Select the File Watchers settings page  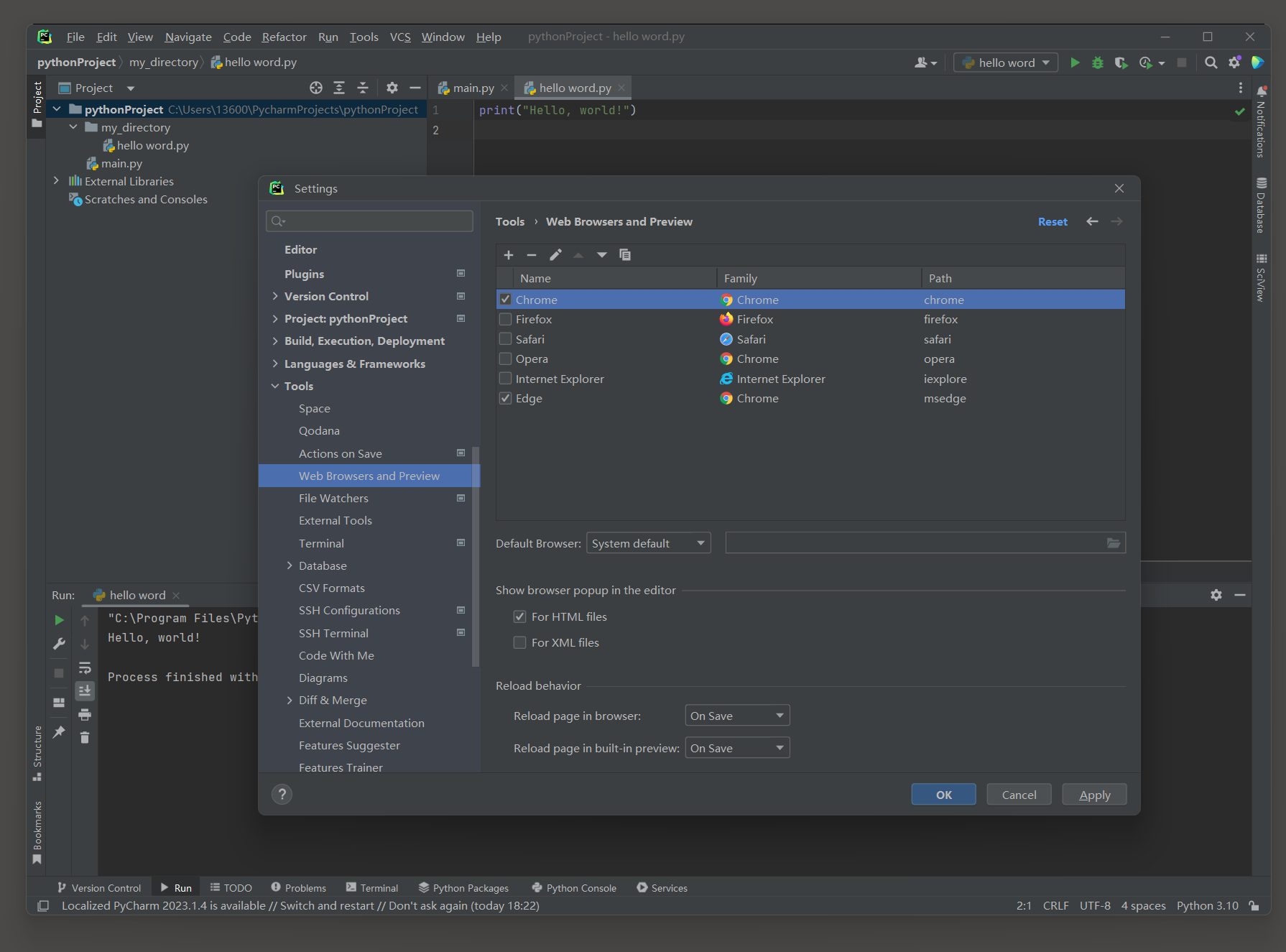point(369,498)
